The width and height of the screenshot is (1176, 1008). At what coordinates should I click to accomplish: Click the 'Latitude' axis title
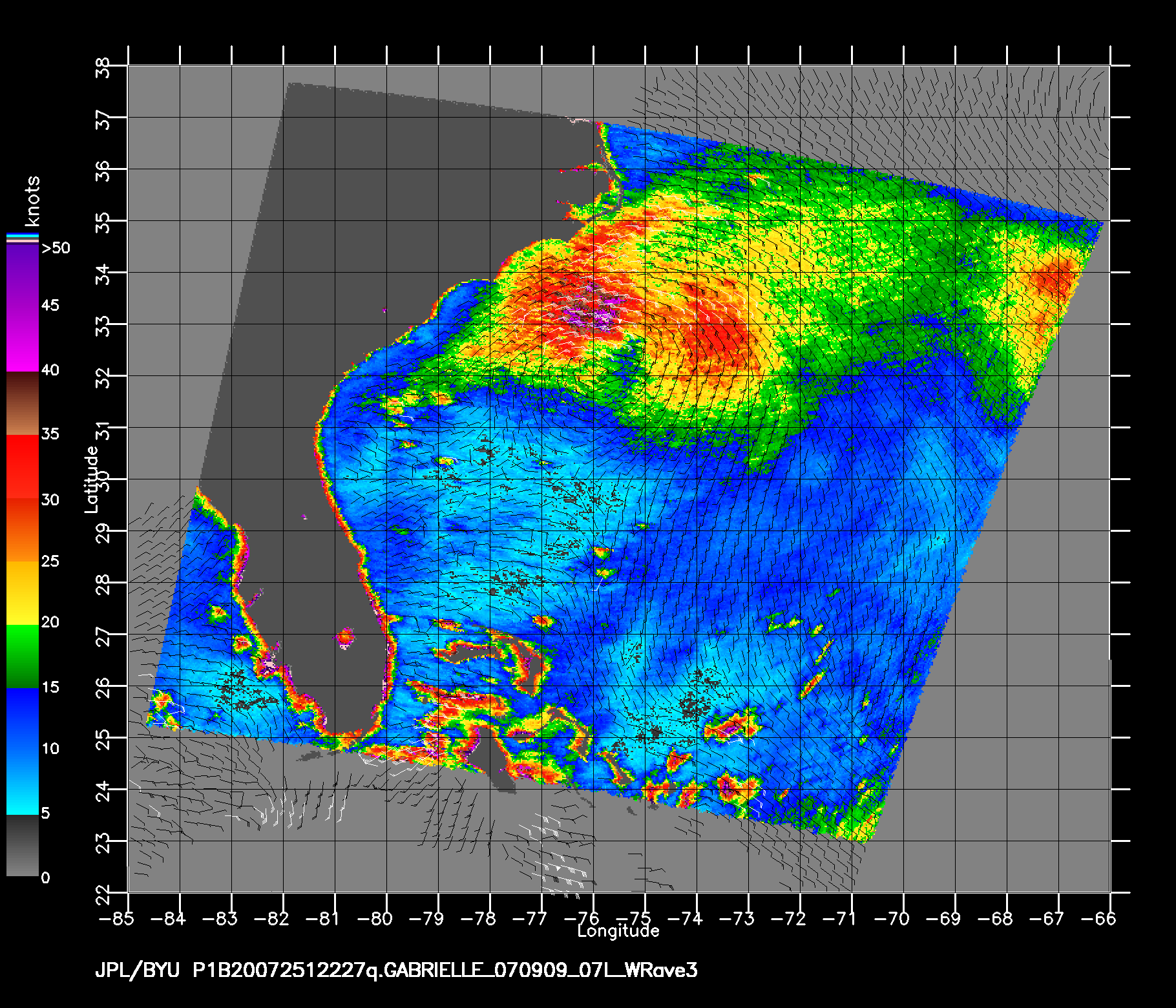click(x=92, y=479)
